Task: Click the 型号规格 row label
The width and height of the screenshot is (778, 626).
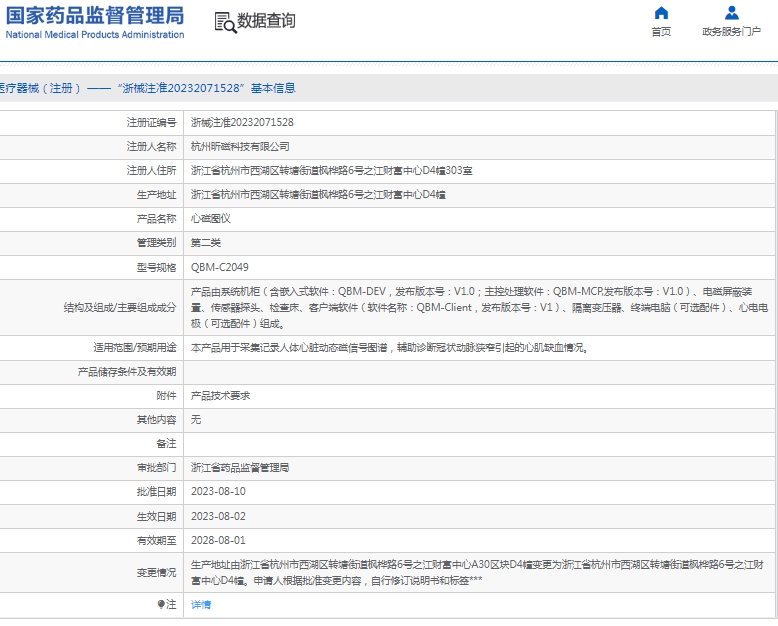Action: point(156,268)
